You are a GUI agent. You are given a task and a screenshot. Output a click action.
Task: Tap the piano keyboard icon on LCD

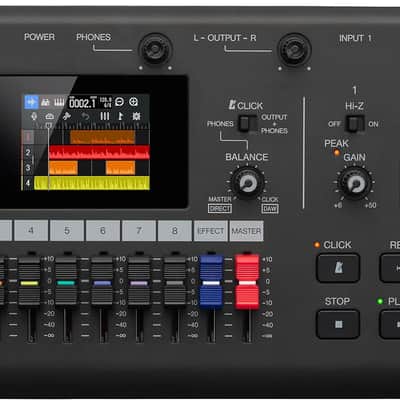click(59, 102)
